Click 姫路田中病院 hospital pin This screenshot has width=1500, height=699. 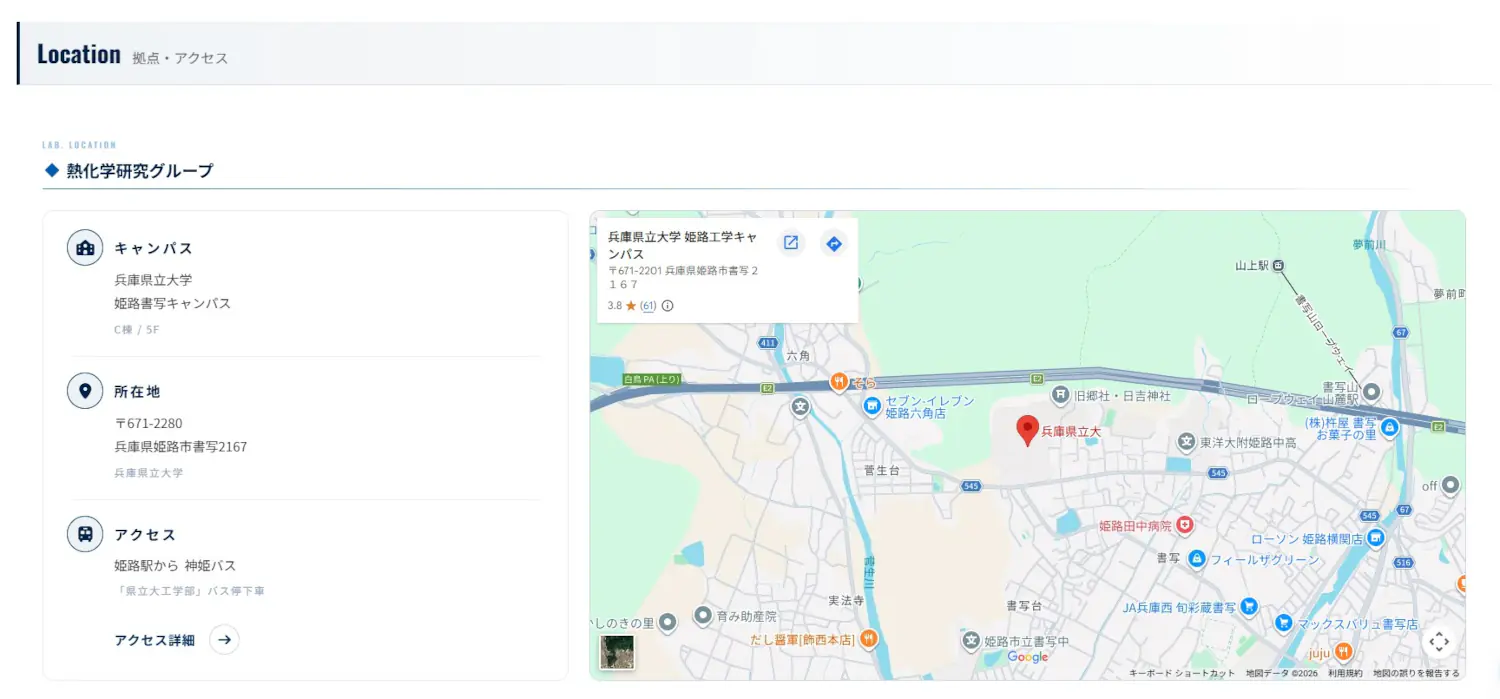(x=1185, y=524)
